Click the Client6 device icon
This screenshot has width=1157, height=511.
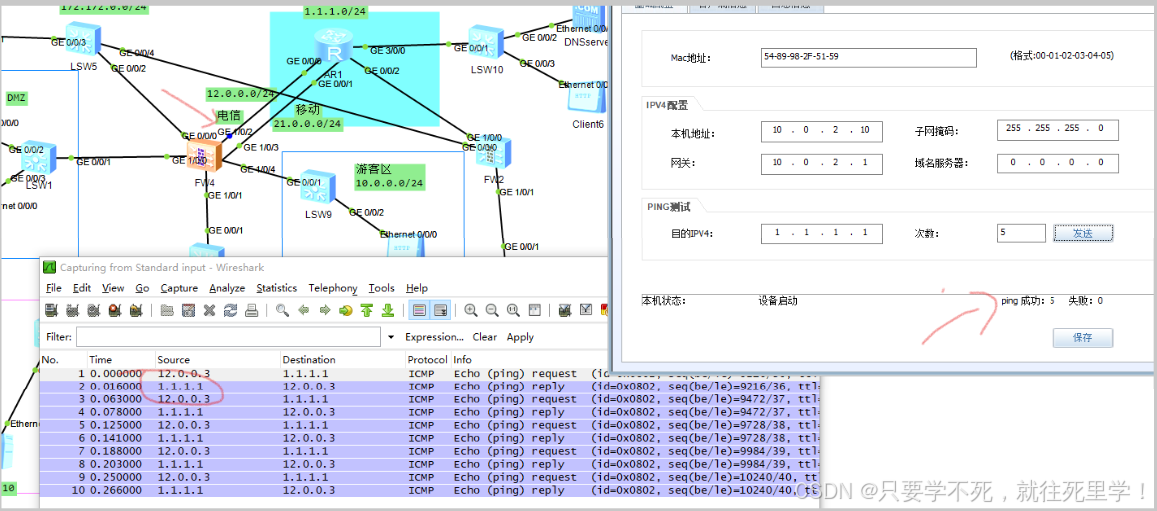pyautogui.click(x=585, y=99)
